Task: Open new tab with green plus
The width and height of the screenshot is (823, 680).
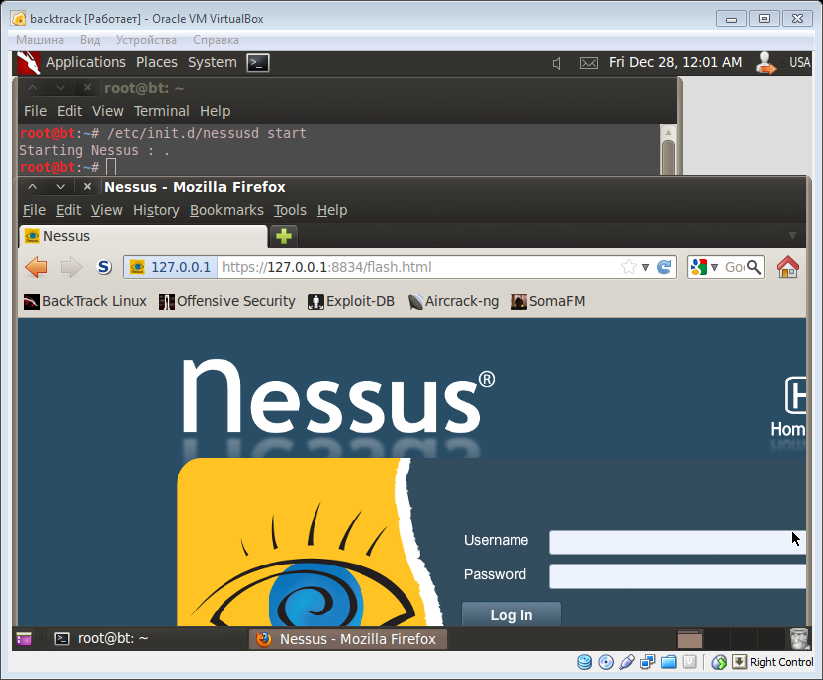Action: click(x=284, y=236)
